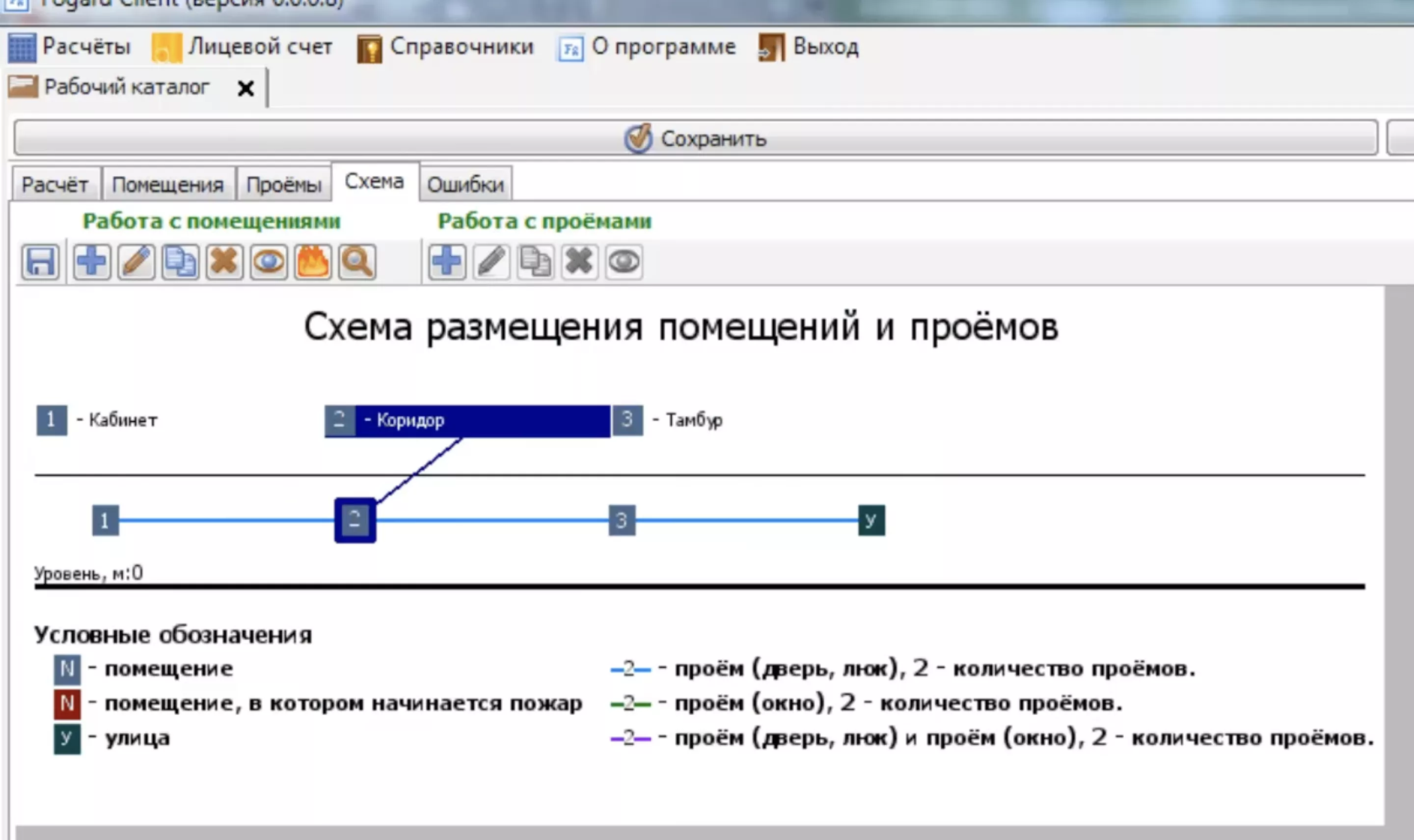Expand the Справочники menu
The height and width of the screenshot is (840, 1414).
tap(462, 47)
